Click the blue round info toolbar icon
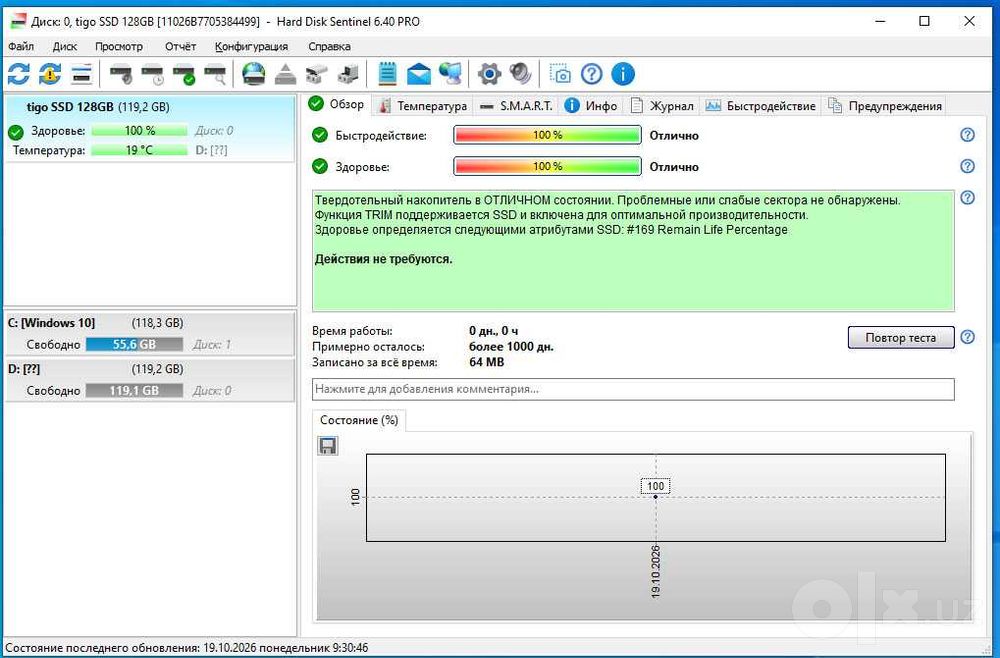 pos(623,74)
